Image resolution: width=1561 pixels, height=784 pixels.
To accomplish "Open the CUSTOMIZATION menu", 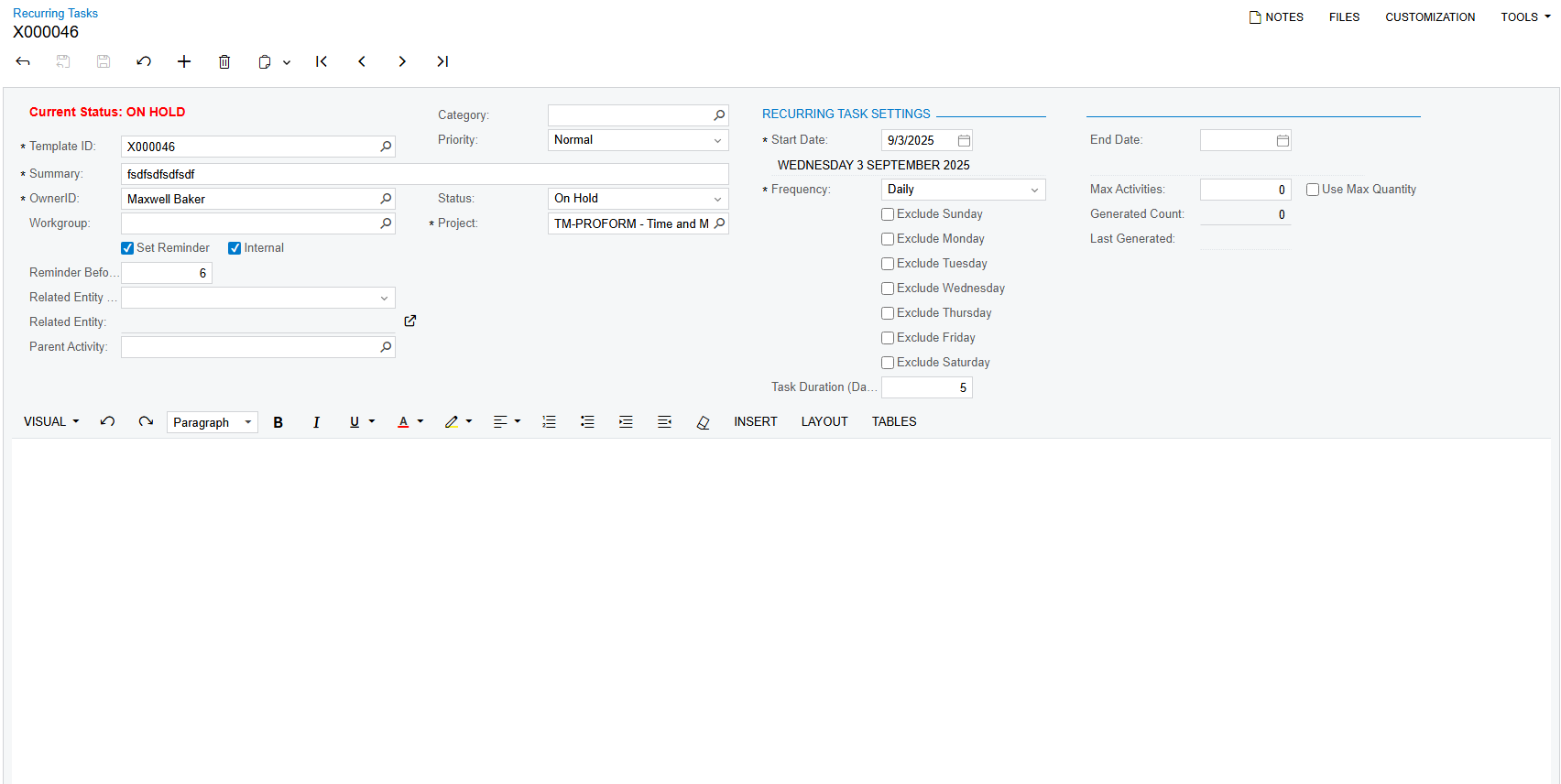I will tap(1430, 17).
